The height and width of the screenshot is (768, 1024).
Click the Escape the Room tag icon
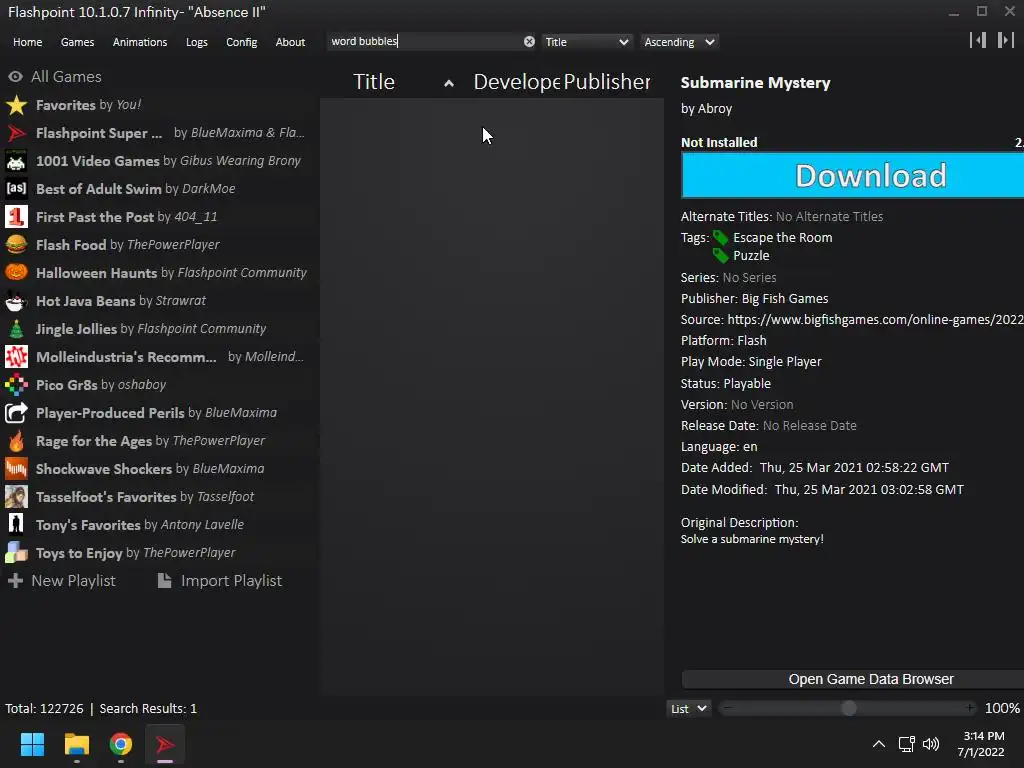click(720, 238)
